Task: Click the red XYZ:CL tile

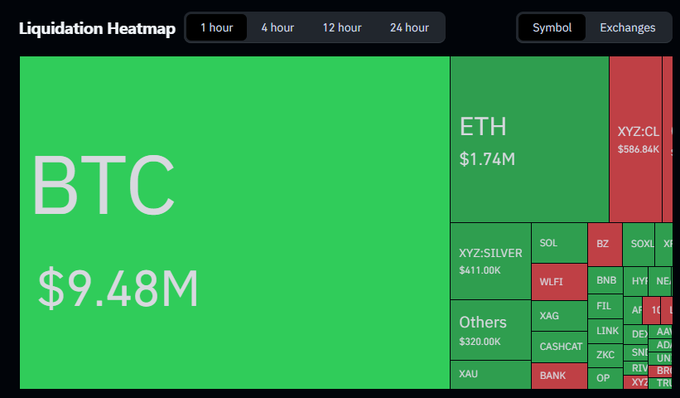Action: tap(636, 139)
